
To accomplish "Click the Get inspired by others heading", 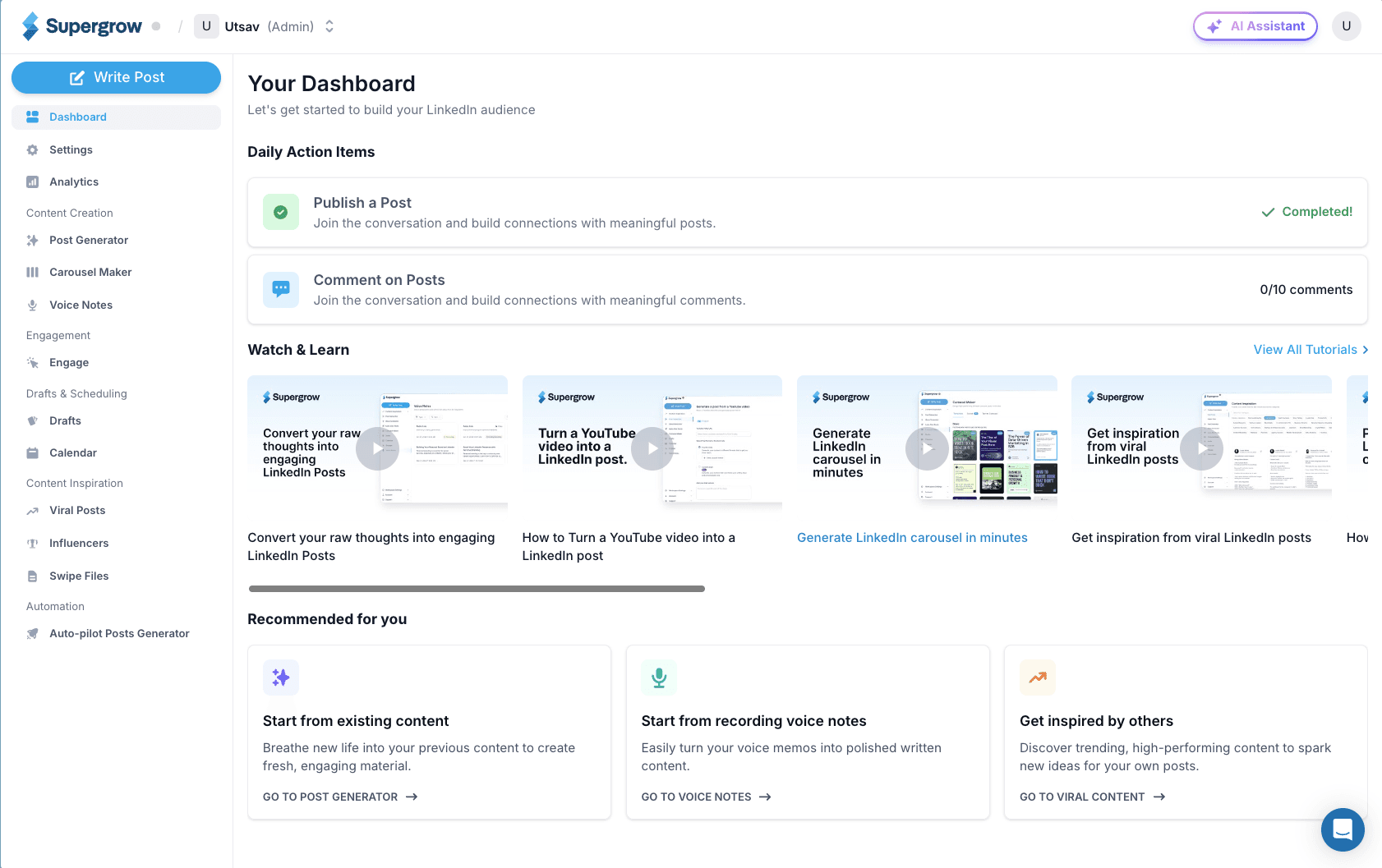I will 1096,721.
